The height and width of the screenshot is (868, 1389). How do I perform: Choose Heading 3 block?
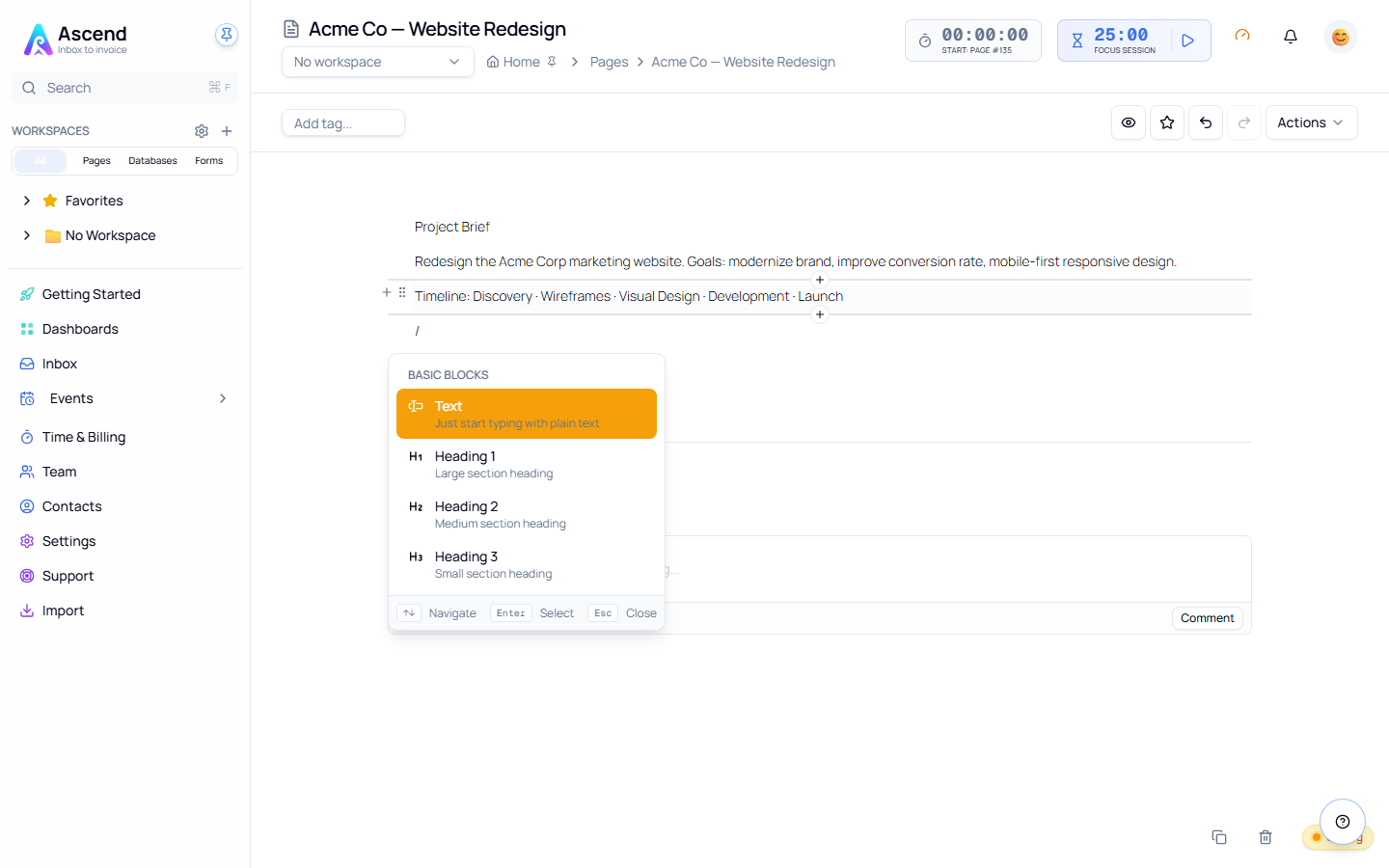point(527,564)
